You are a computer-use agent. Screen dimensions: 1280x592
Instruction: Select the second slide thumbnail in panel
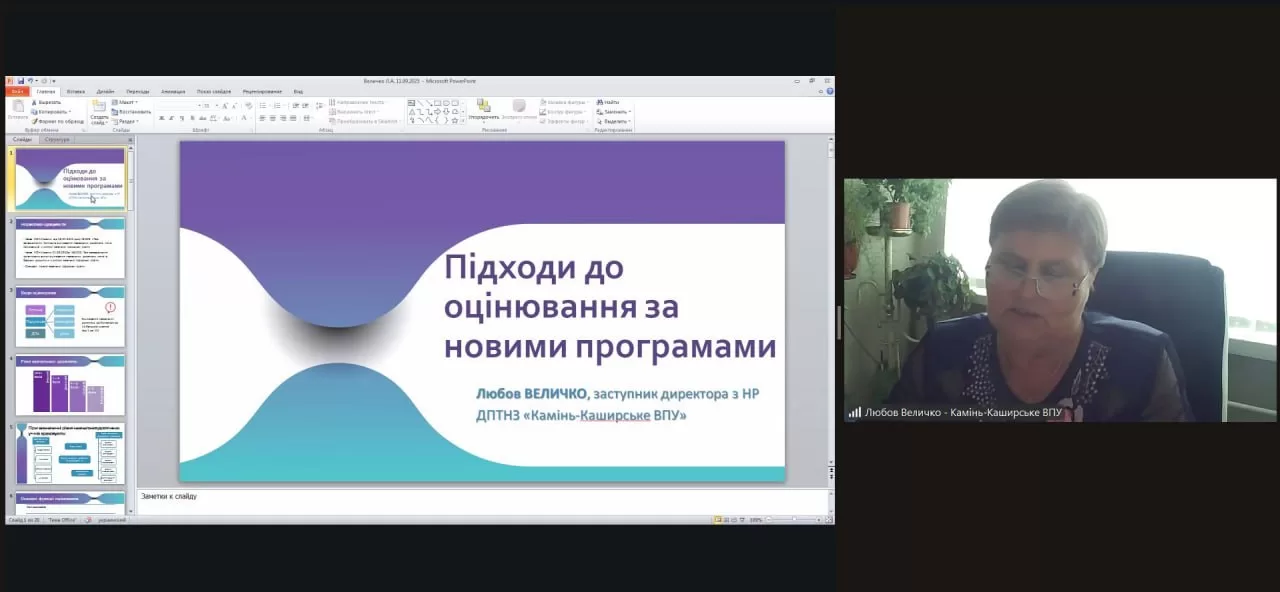(70, 248)
